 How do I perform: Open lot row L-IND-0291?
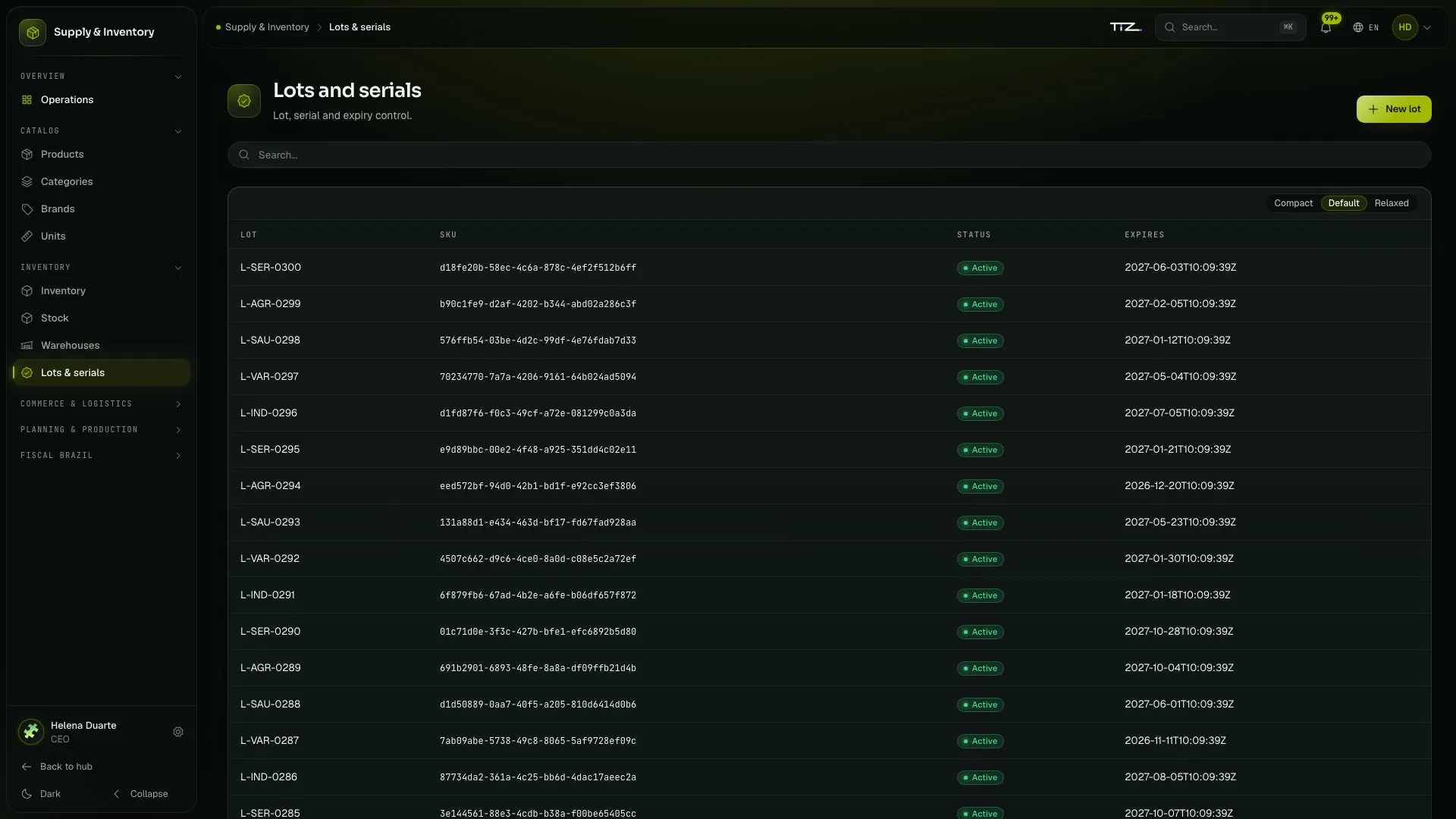click(829, 595)
